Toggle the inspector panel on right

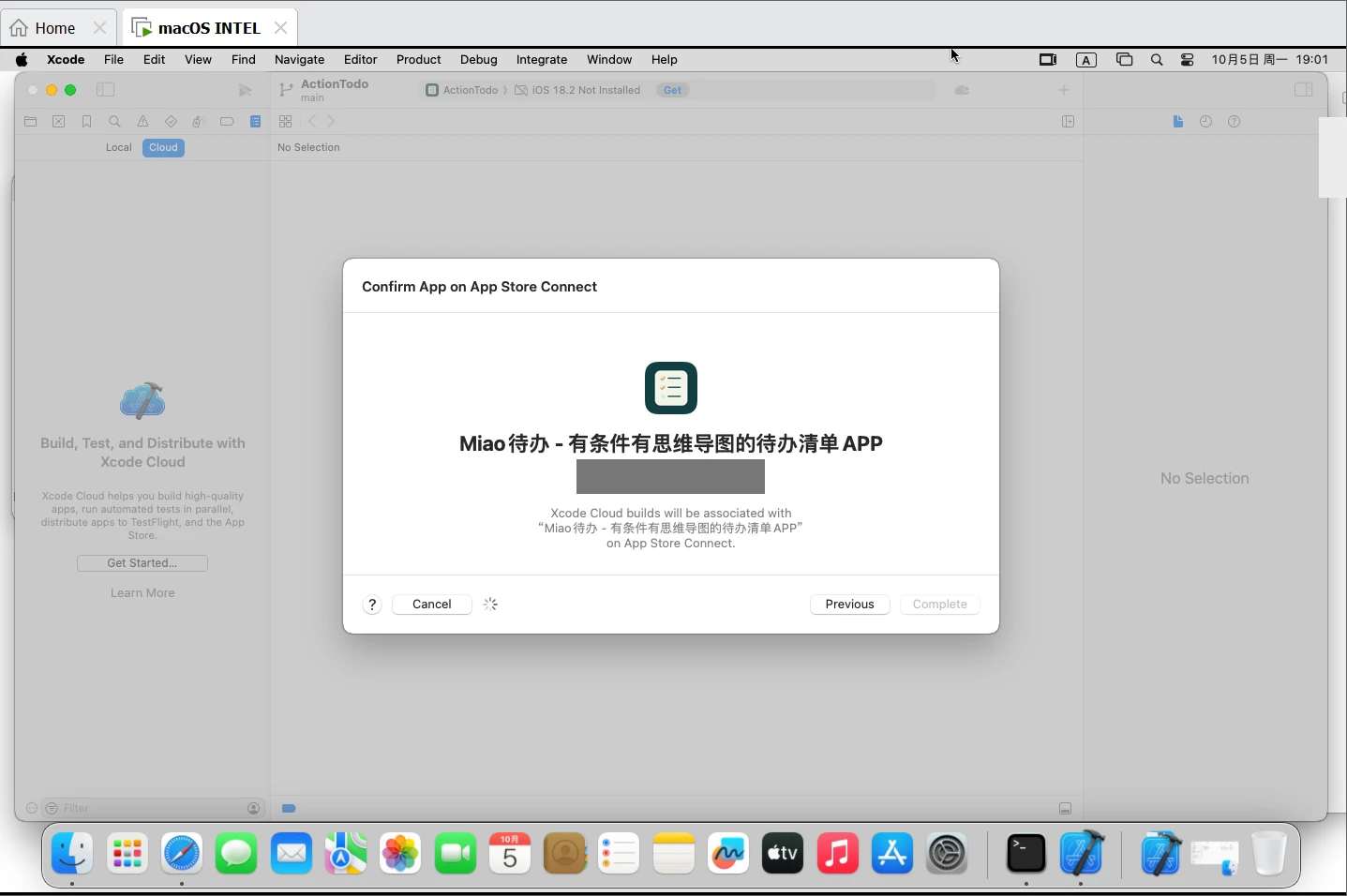pyautogui.click(x=1303, y=90)
